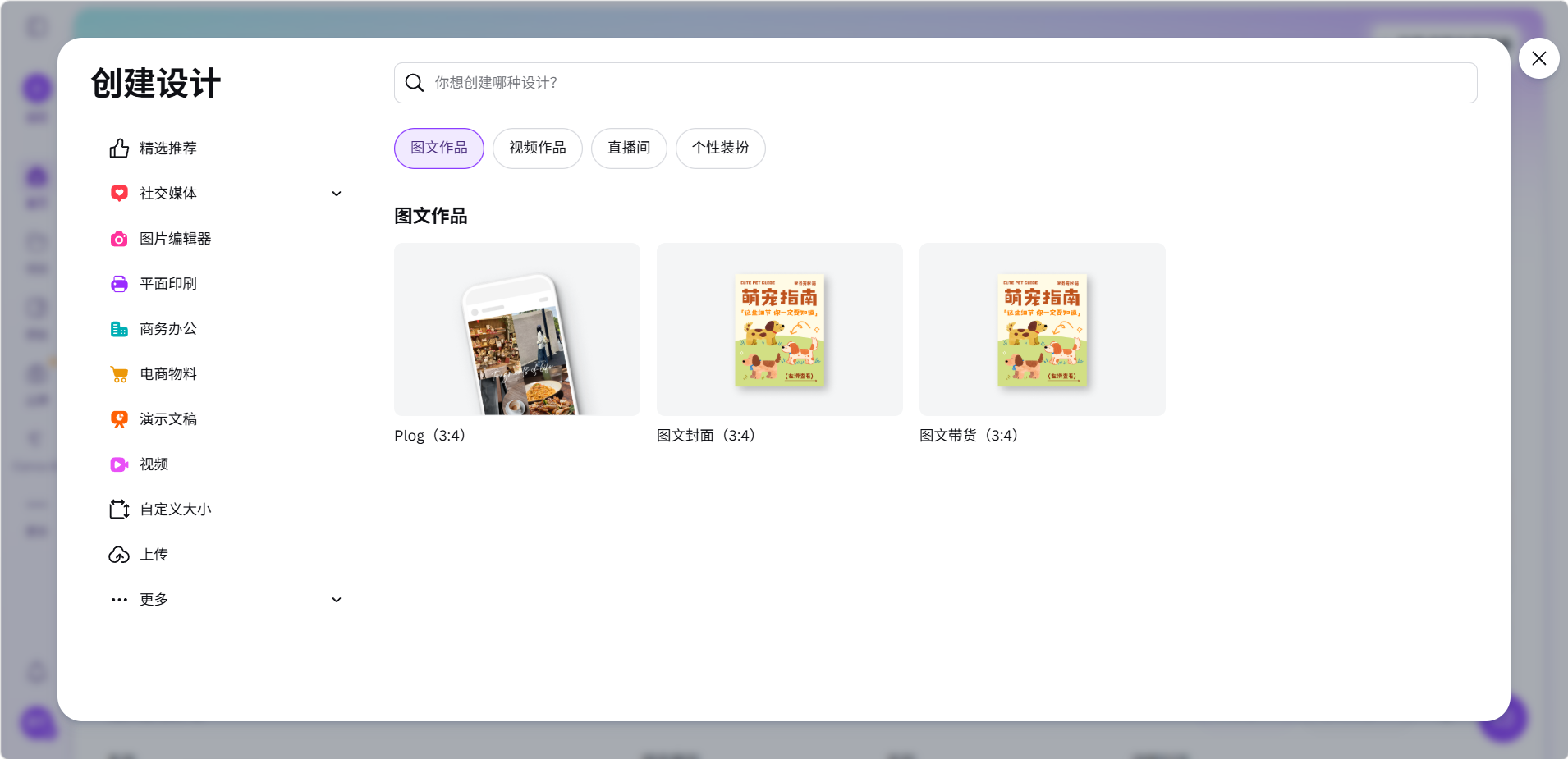Switch to the 直播间 tab
The width and height of the screenshot is (1568, 759).
pos(629,149)
